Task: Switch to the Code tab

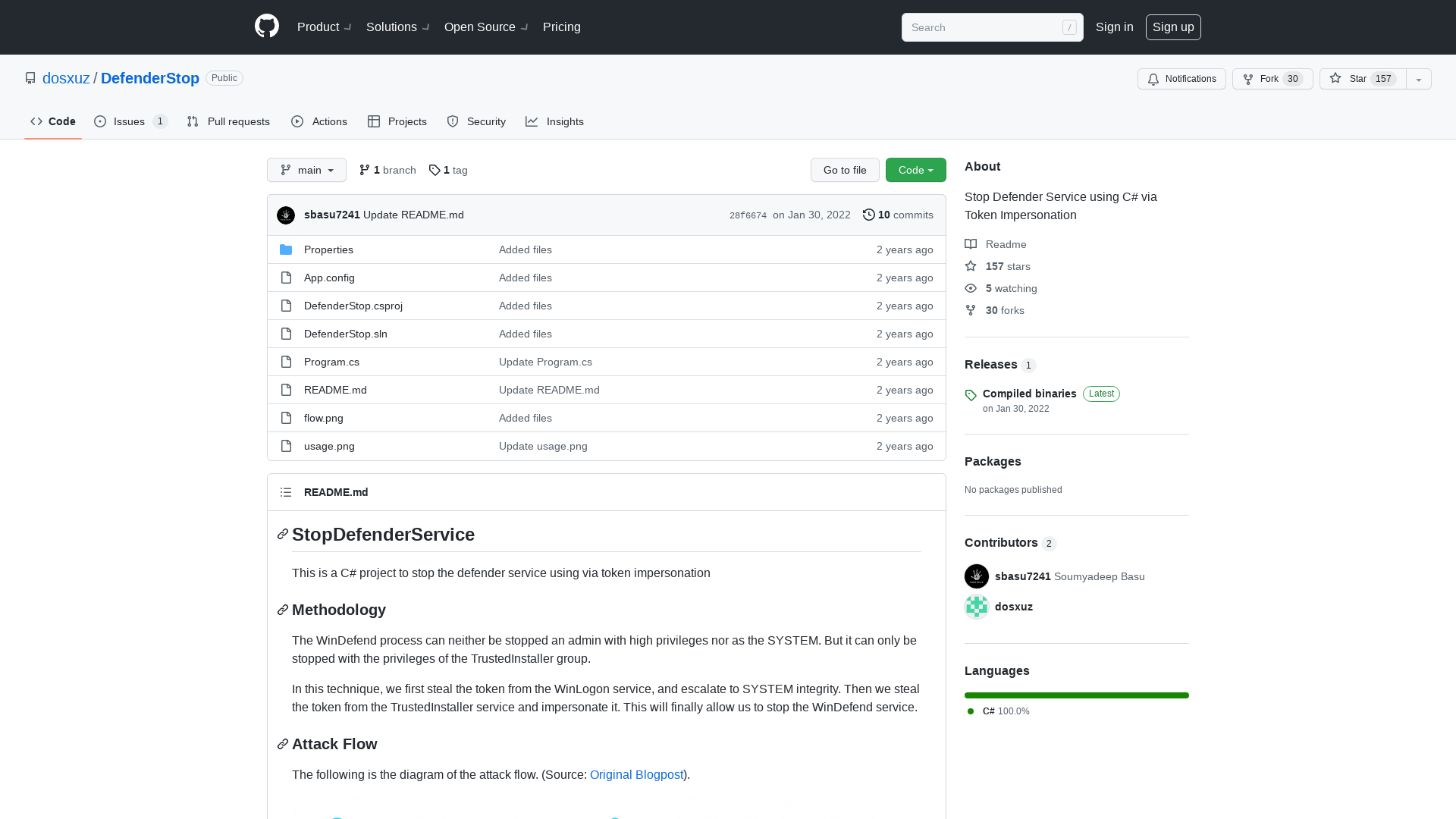Action: click(x=53, y=121)
